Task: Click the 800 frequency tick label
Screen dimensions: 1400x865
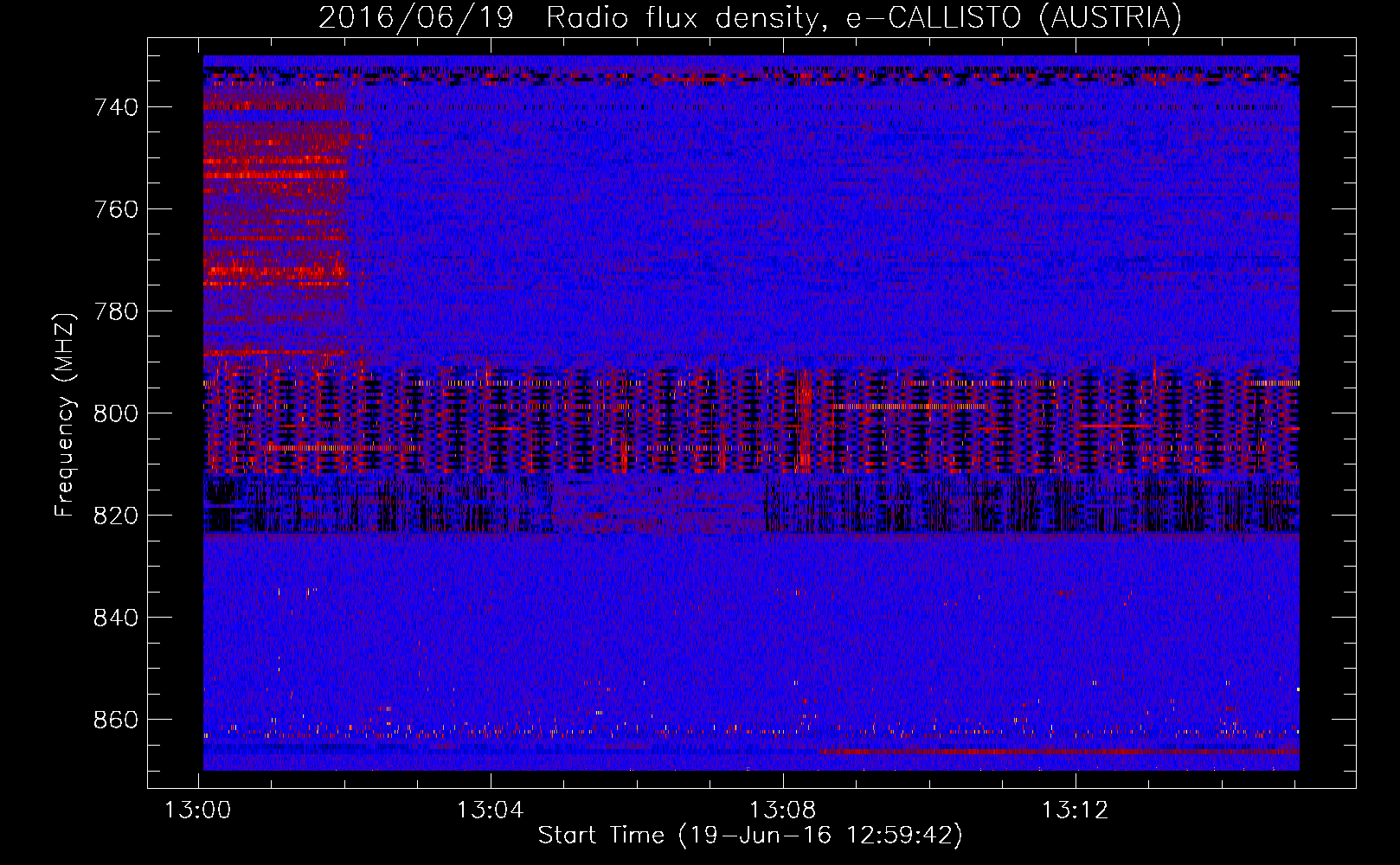Action: tap(116, 413)
